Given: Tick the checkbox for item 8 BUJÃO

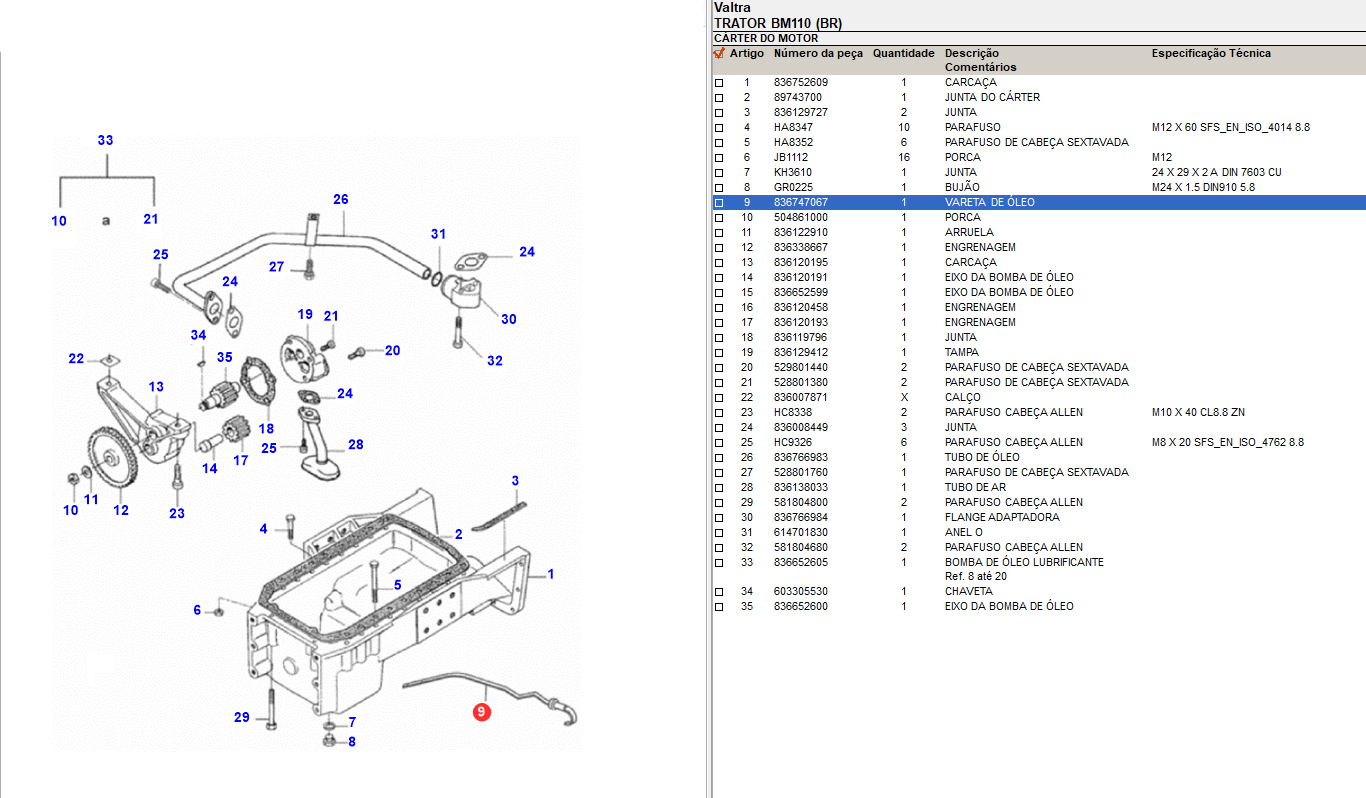Looking at the screenshot, I should tap(718, 188).
